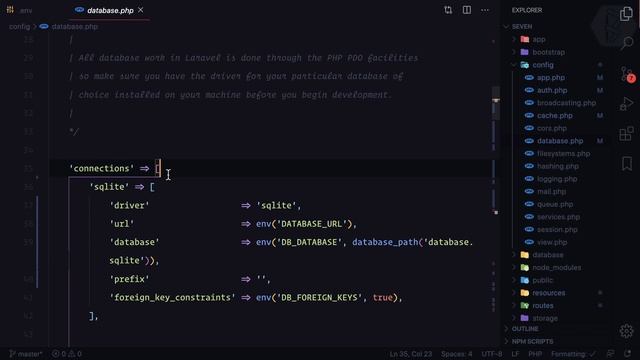Viewport: 640px width, 360px height.
Task: Click the UTF-8 encoding selector
Action: 491,354
